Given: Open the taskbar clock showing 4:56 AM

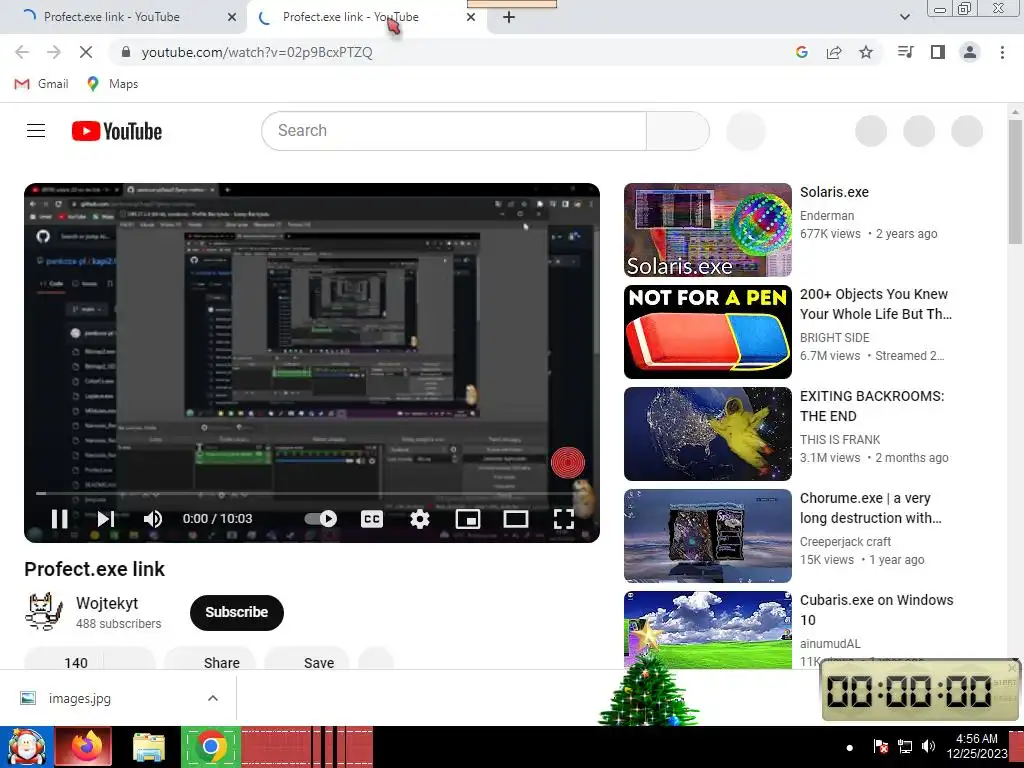Looking at the screenshot, I should tap(977, 746).
